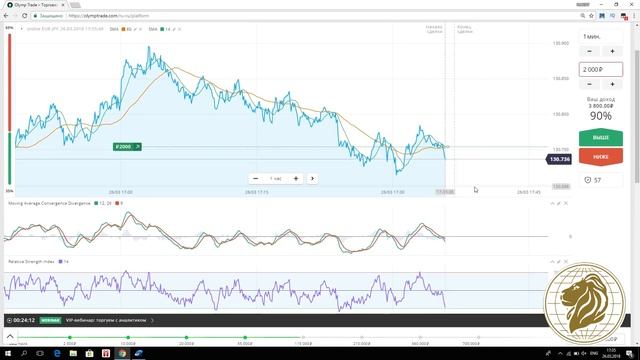Reload the page with refresh icon
Image resolution: width=640 pixels, height=360 pixels.
[x=24, y=16]
